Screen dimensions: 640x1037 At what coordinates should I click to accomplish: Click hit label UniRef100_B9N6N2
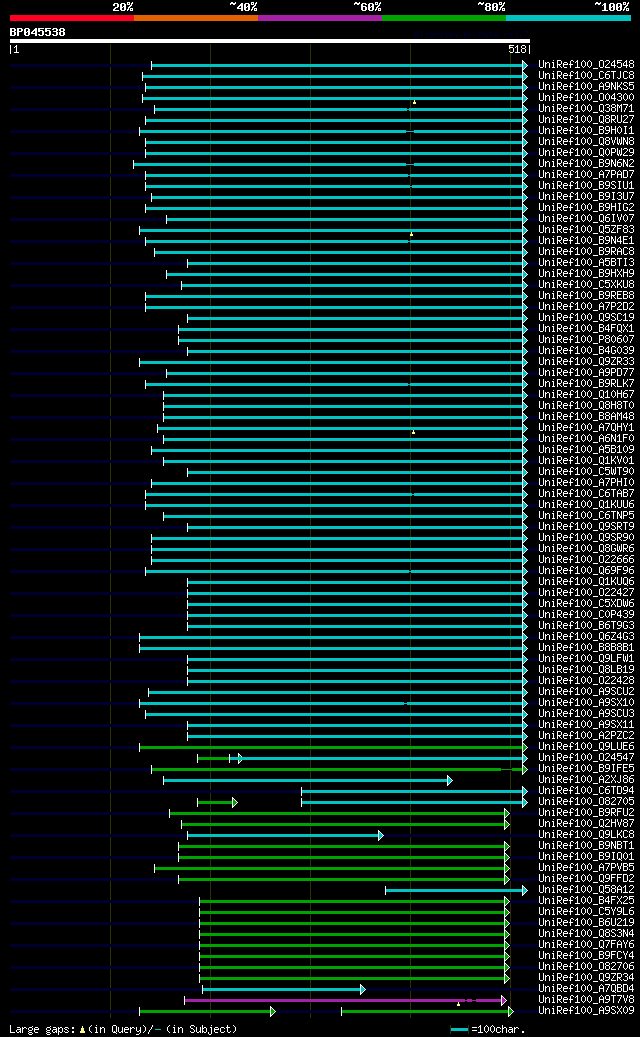tap(586, 163)
